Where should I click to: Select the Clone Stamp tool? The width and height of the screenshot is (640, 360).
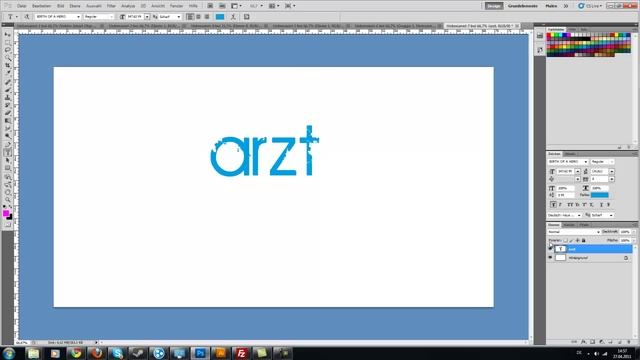8,98
